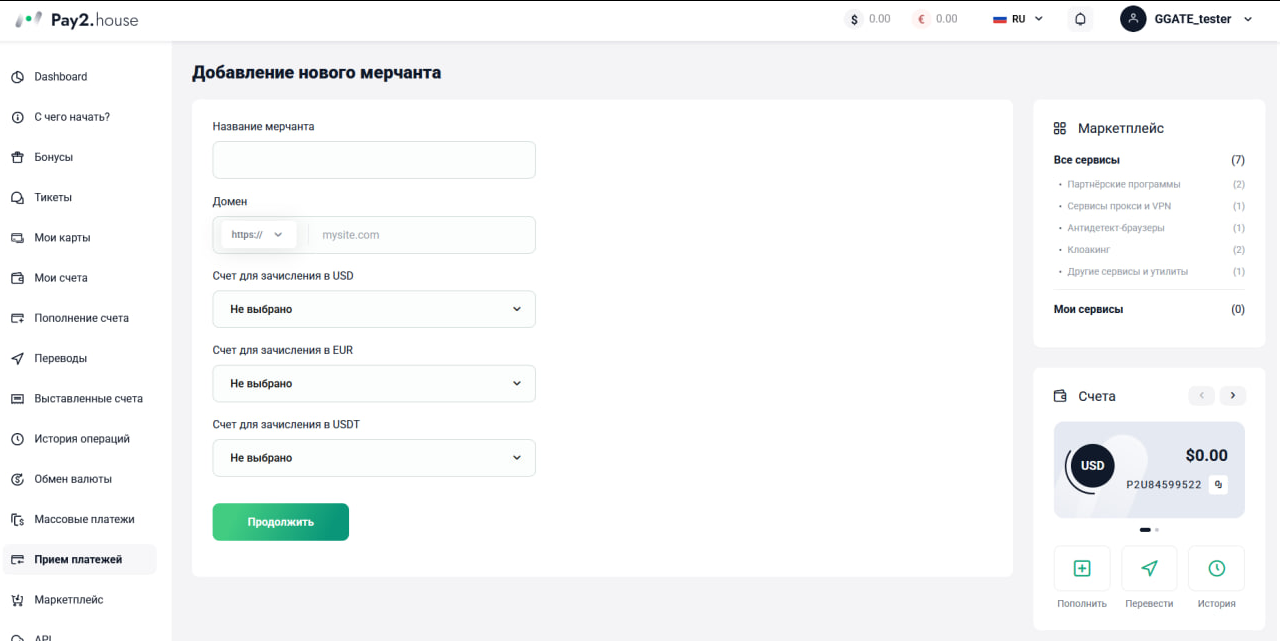Click the icon beside Пополнение счета
The height and width of the screenshot is (641, 1280).
(x=17, y=318)
